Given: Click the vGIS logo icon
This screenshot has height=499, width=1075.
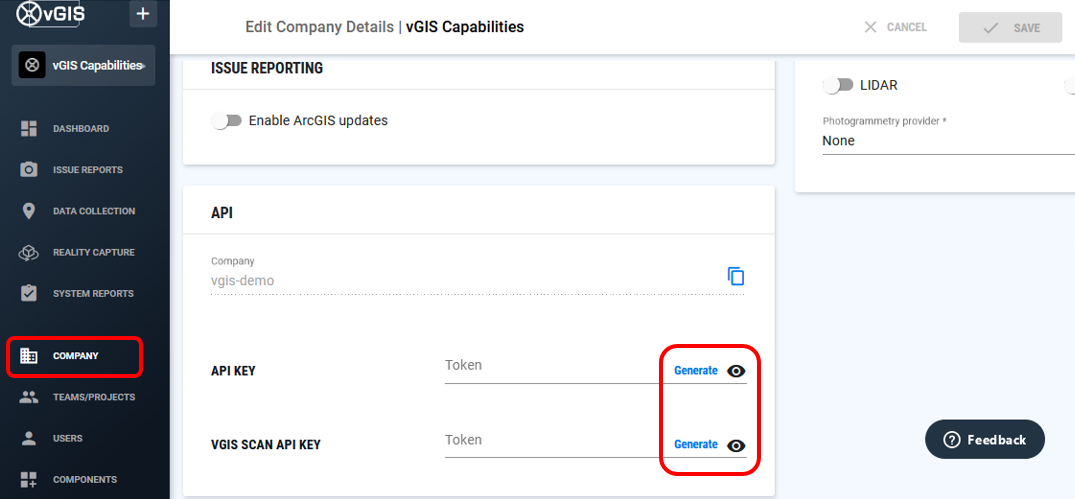Looking at the screenshot, I should [29, 13].
